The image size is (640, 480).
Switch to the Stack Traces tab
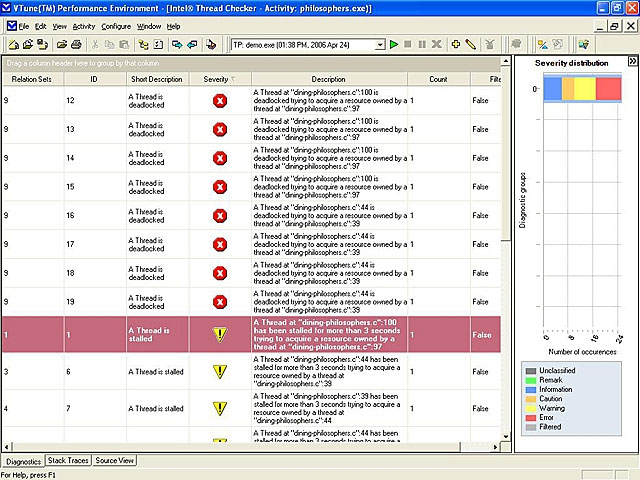tap(68, 460)
